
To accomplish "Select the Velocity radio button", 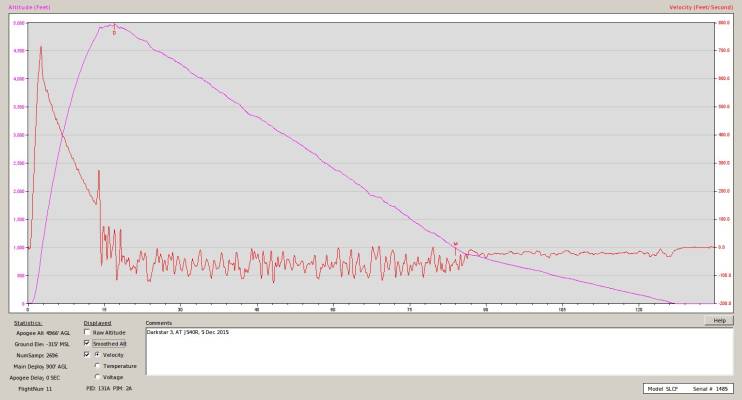I will [x=97, y=354].
